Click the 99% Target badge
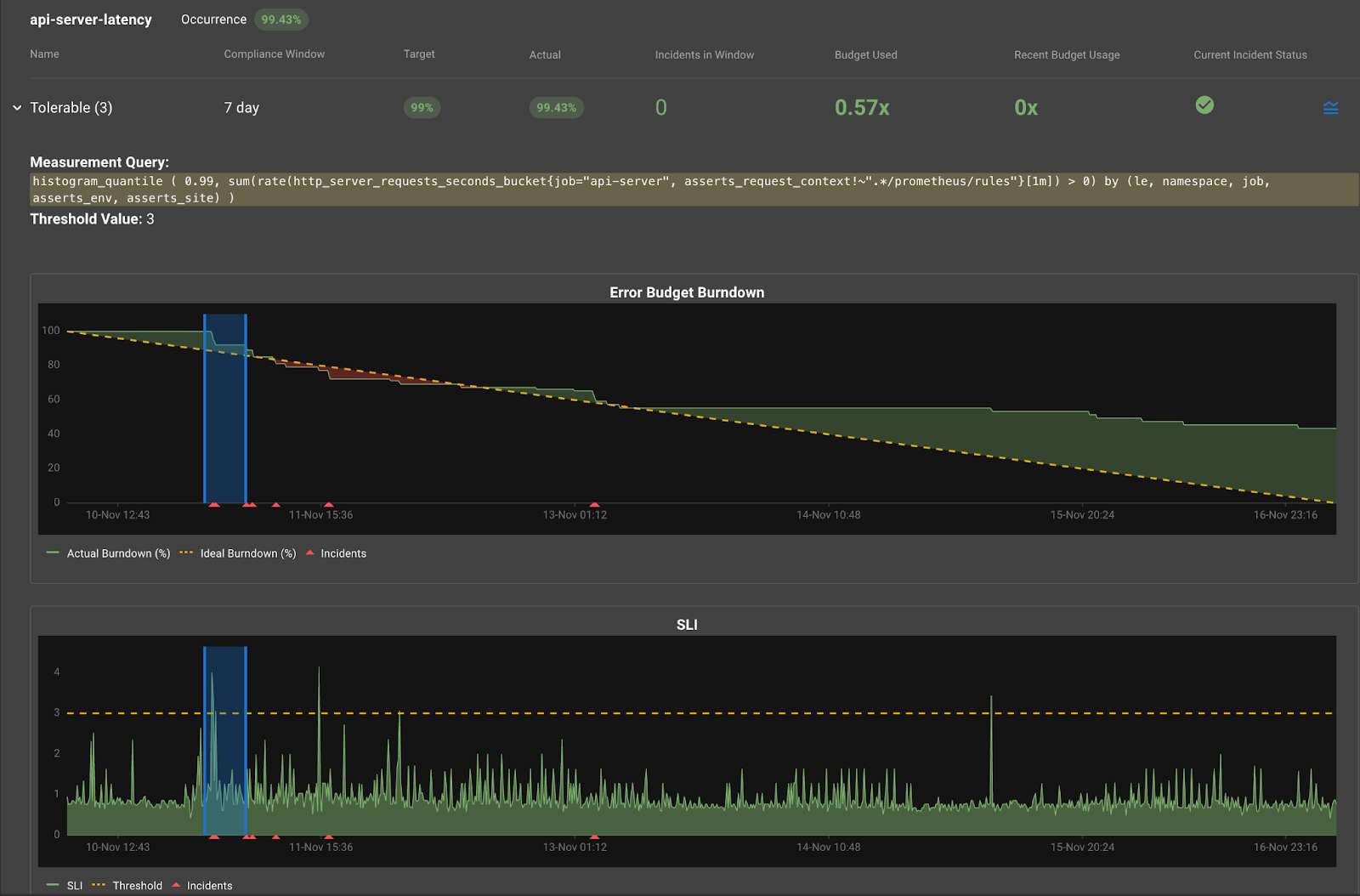Viewport: 1360px width, 896px height. (x=422, y=108)
